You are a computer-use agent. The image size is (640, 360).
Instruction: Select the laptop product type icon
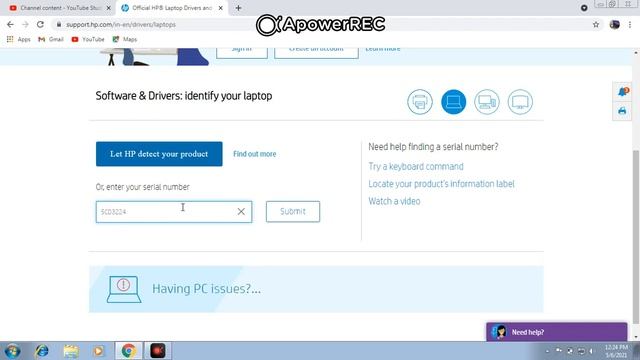point(453,102)
